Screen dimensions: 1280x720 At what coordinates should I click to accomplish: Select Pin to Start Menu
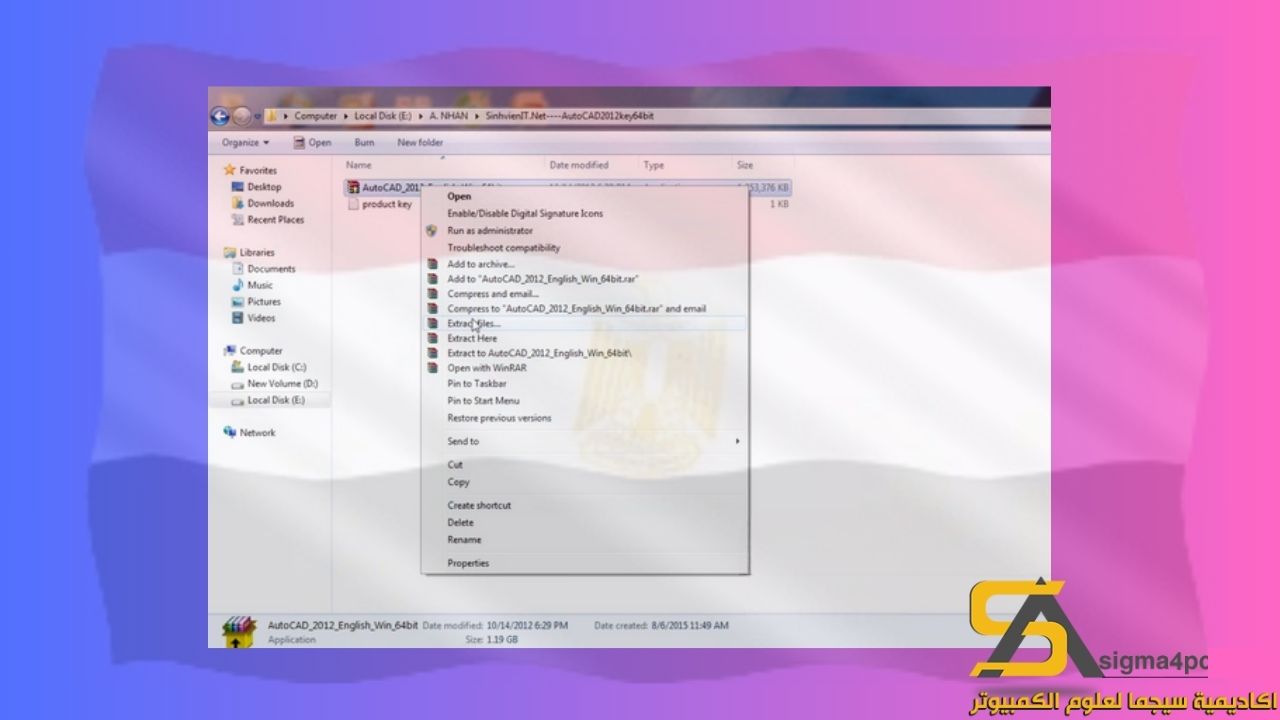pyautogui.click(x=483, y=401)
